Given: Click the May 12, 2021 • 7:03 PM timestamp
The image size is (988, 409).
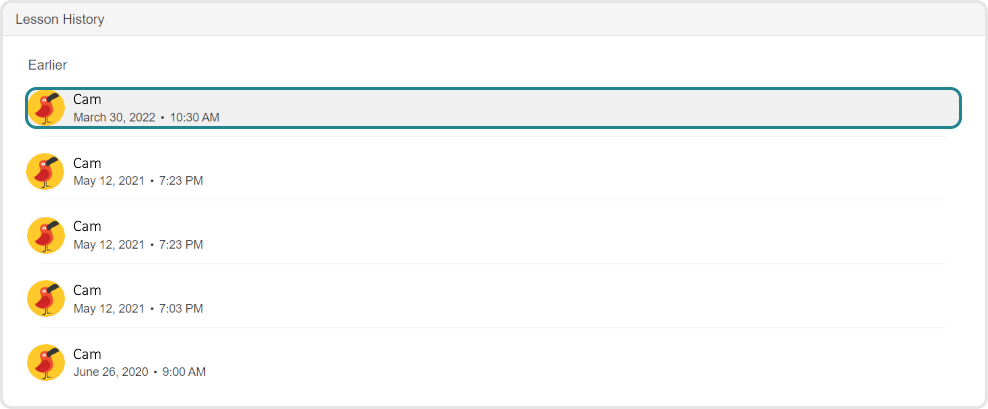Looking at the screenshot, I should [138, 308].
